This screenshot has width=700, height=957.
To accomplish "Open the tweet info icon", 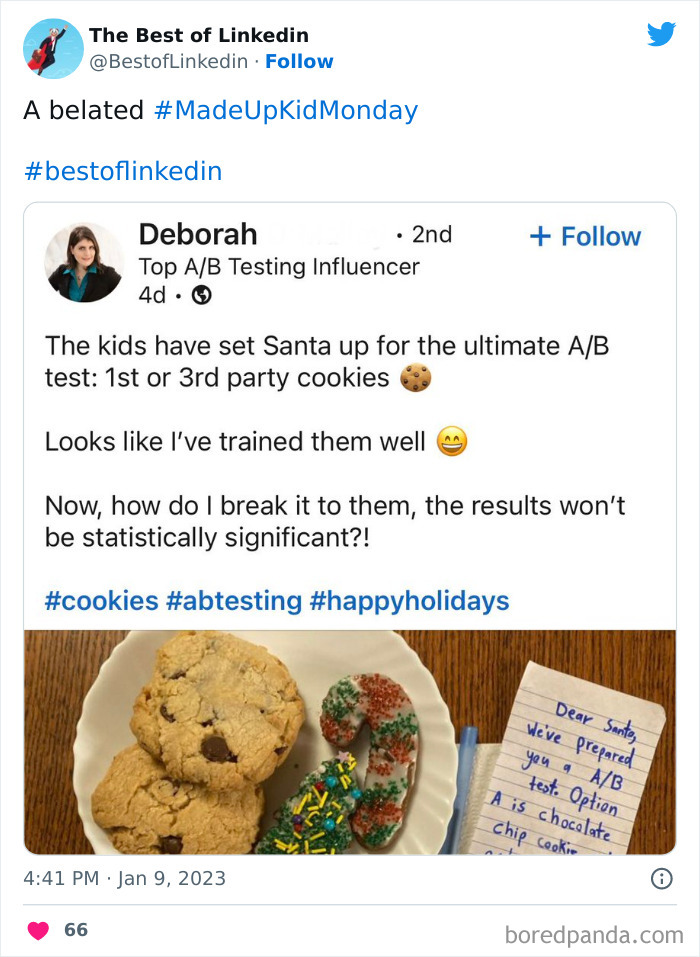I will (x=661, y=879).
